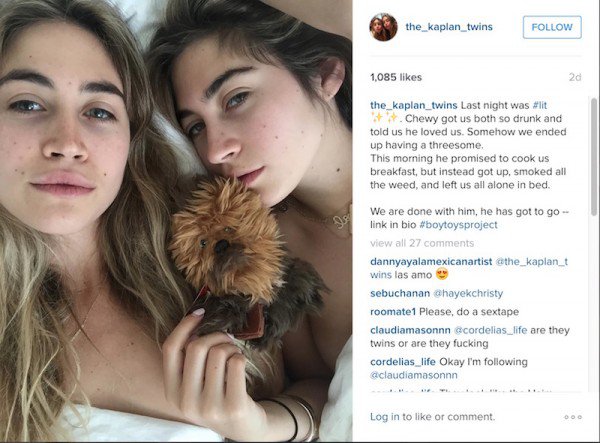Click the caption's the_kaplan_twins username
Viewport: 600px width, 443px height.
414,105
